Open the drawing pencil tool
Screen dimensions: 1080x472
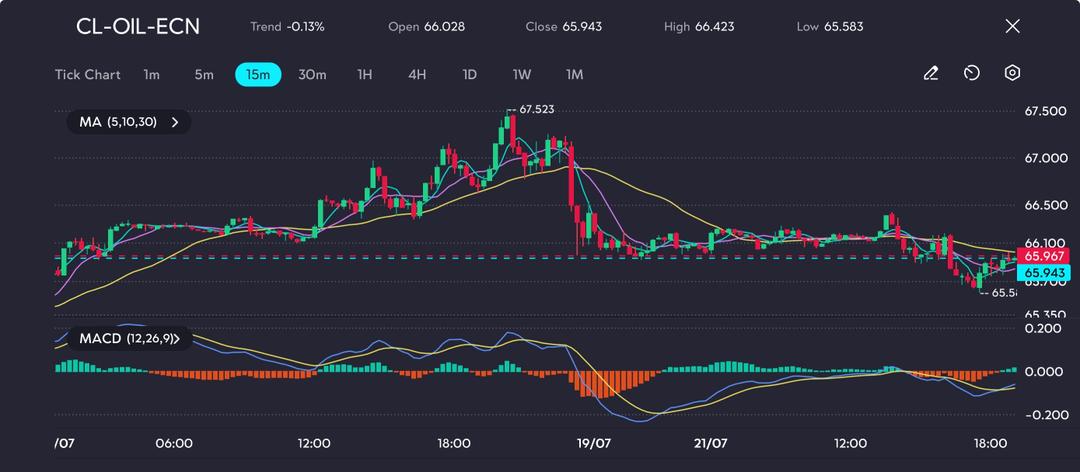[930, 74]
